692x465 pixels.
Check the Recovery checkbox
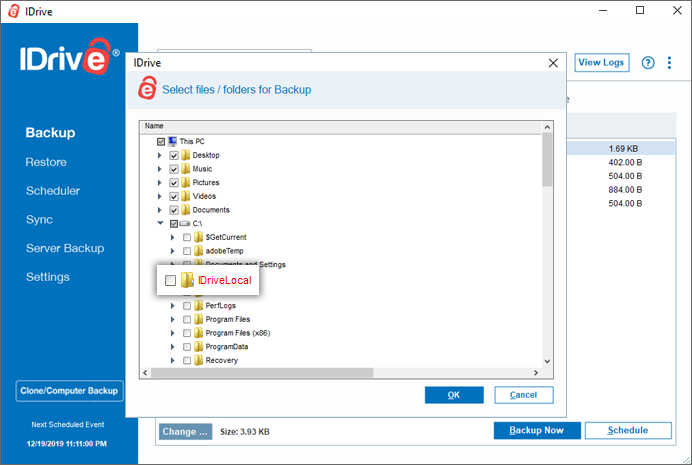187,360
